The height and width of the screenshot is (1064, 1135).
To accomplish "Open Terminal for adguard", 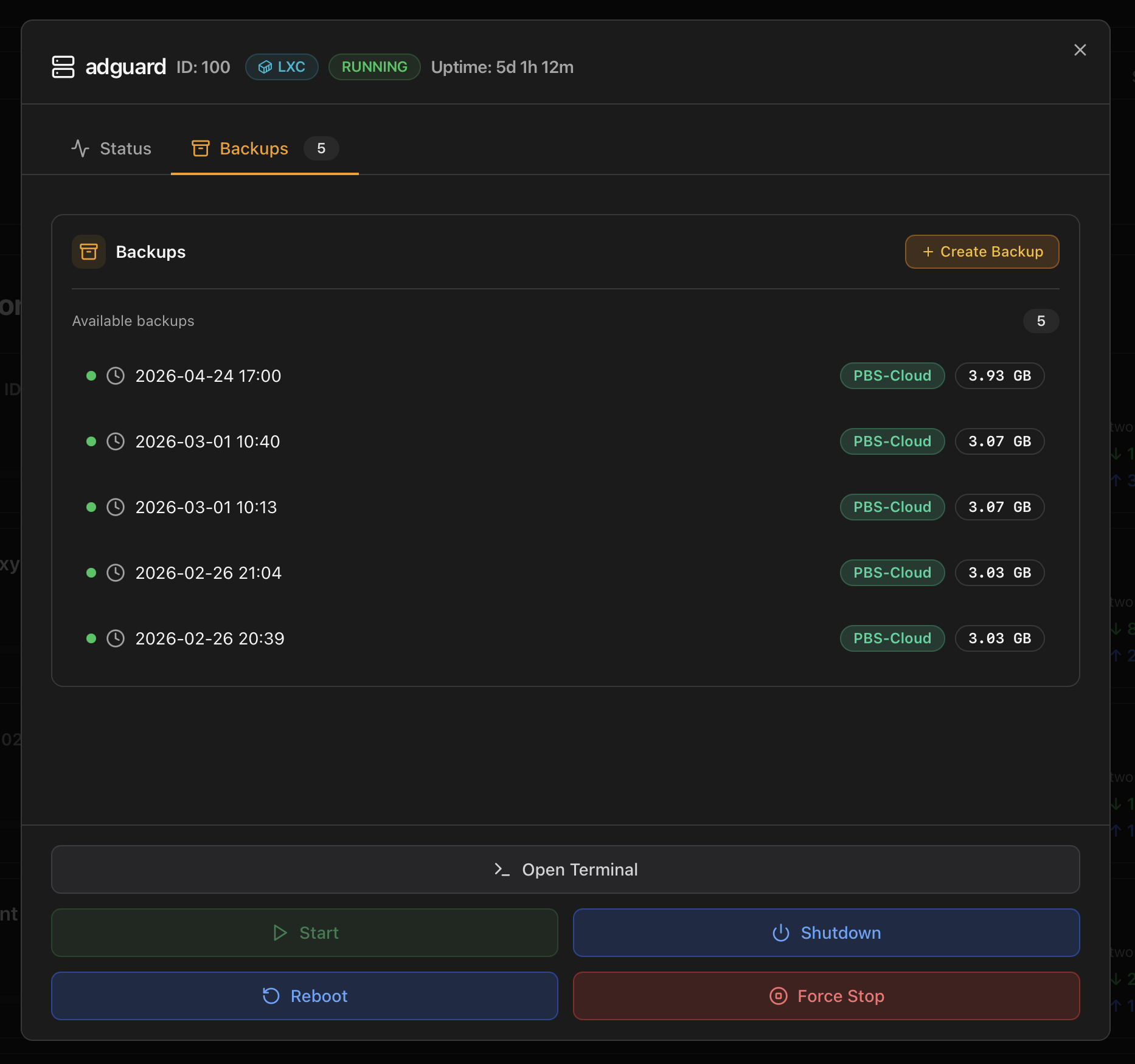I will 565,869.
